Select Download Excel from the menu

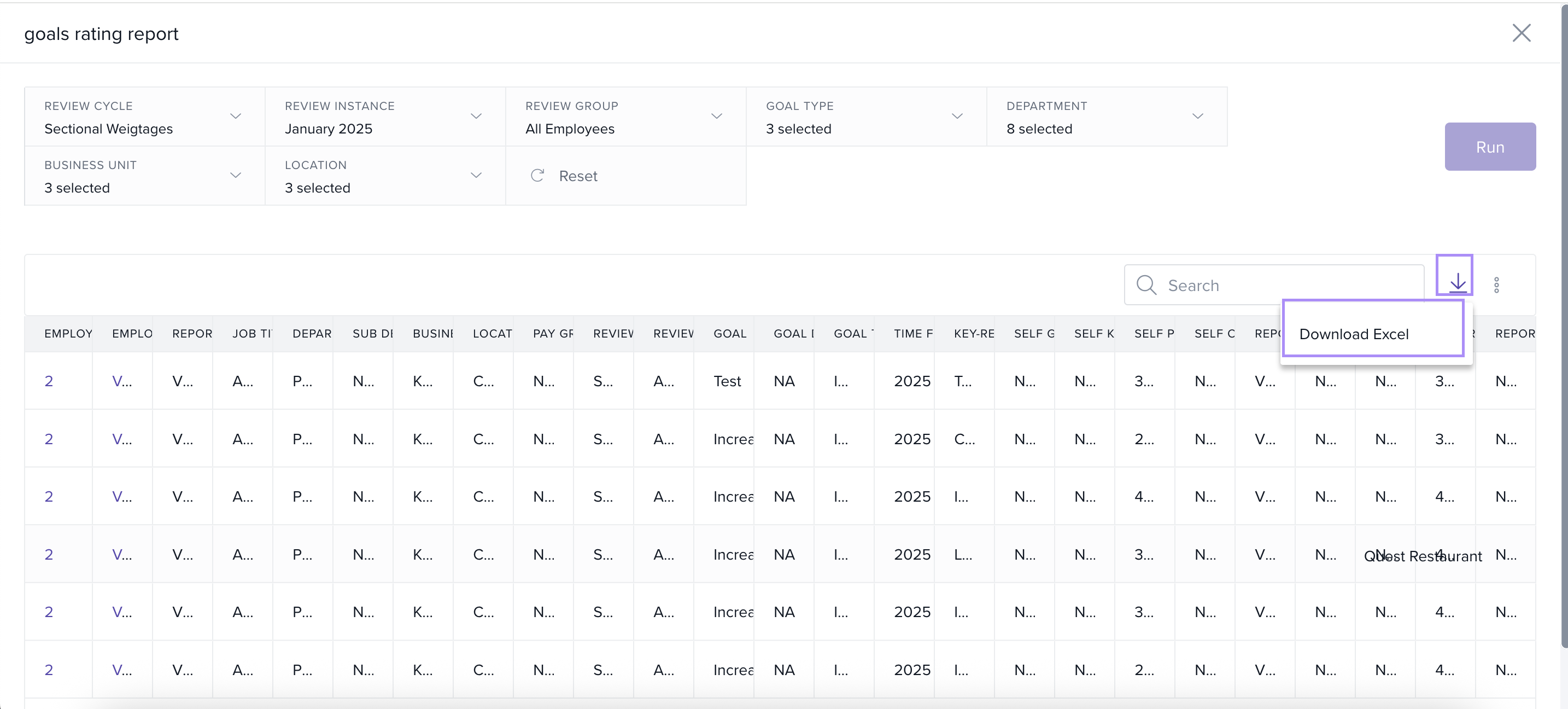tap(1353, 334)
